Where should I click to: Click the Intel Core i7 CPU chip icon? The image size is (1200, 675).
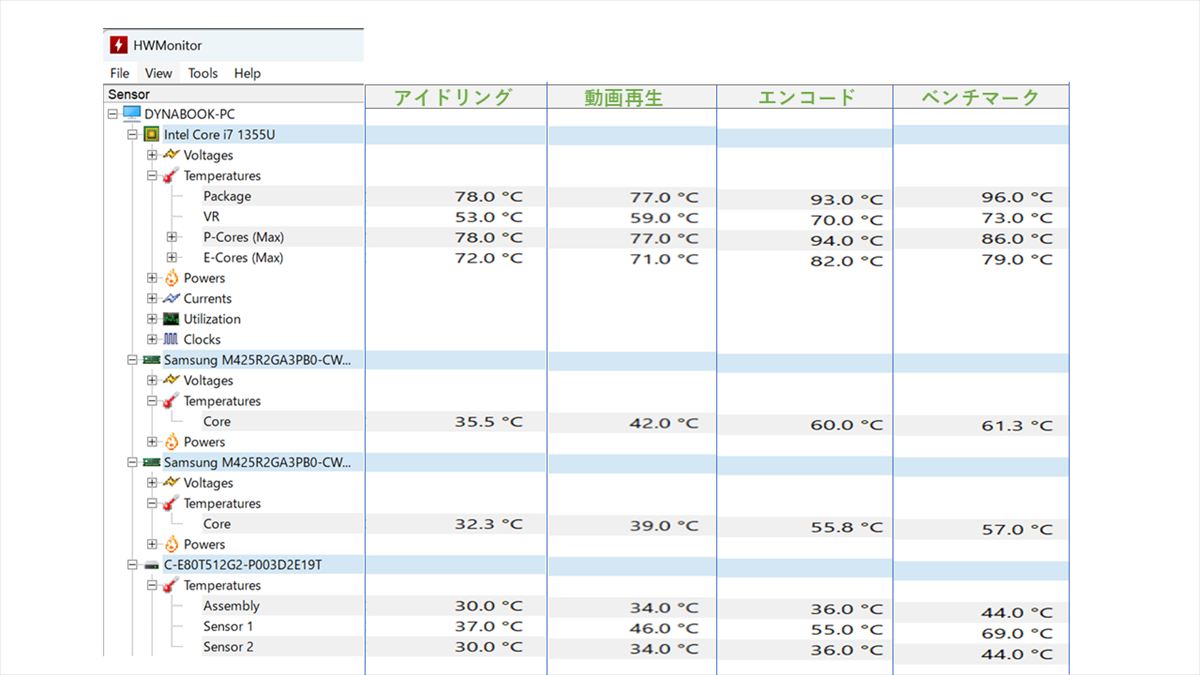coord(151,135)
